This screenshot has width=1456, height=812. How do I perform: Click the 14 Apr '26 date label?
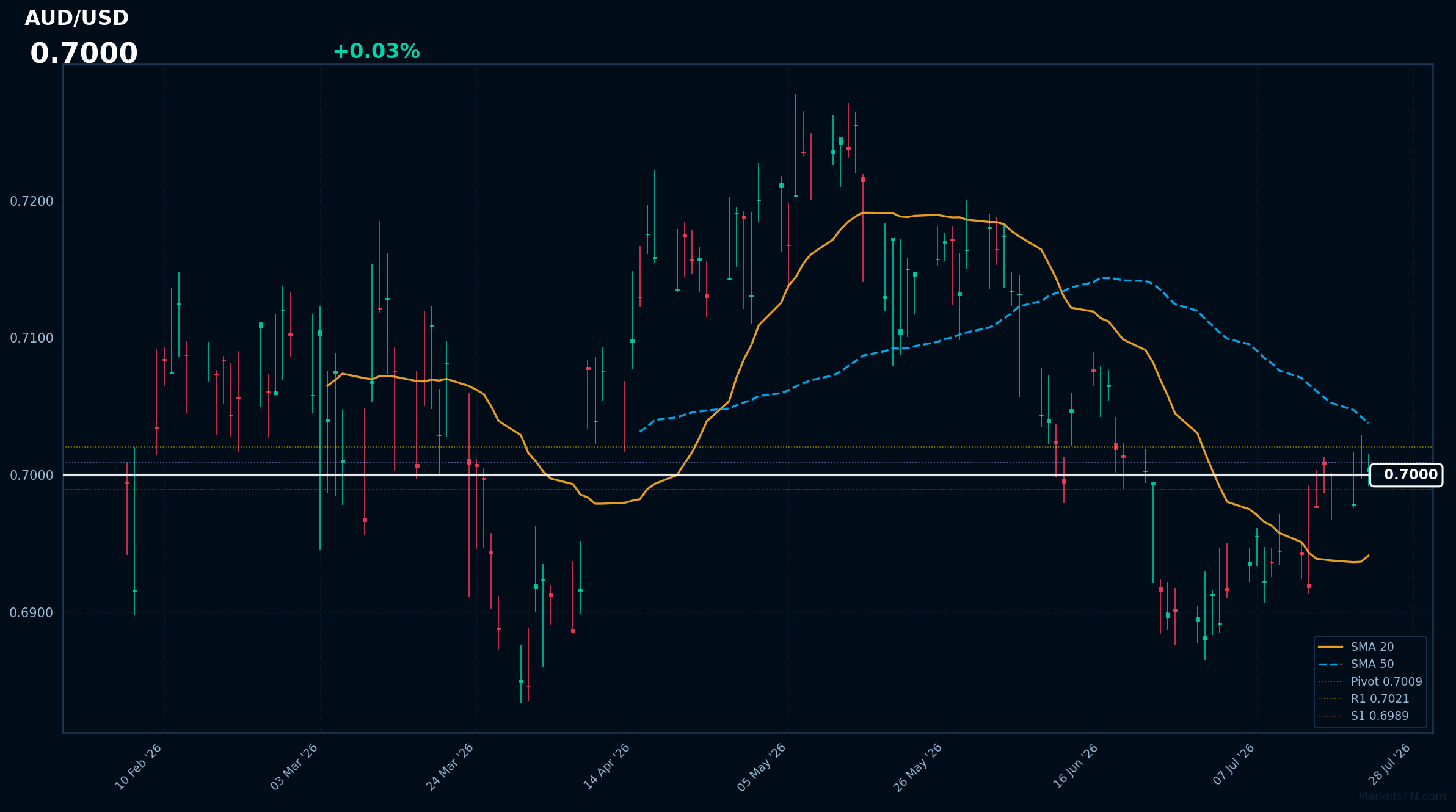(x=606, y=767)
